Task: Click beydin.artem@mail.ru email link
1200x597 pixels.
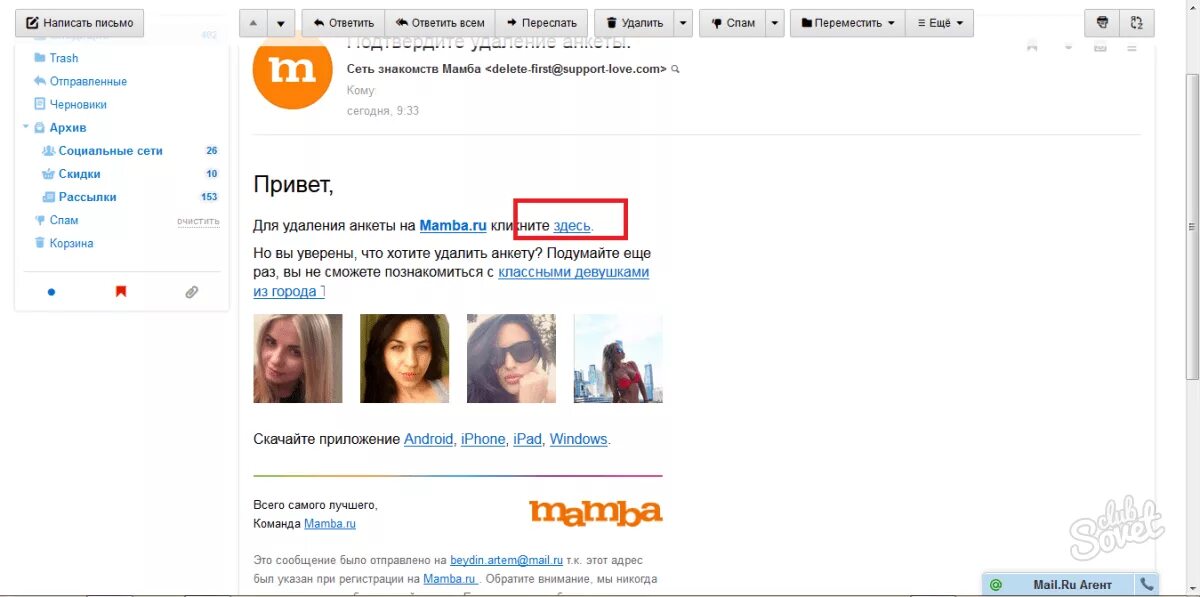Action: click(506, 560)
